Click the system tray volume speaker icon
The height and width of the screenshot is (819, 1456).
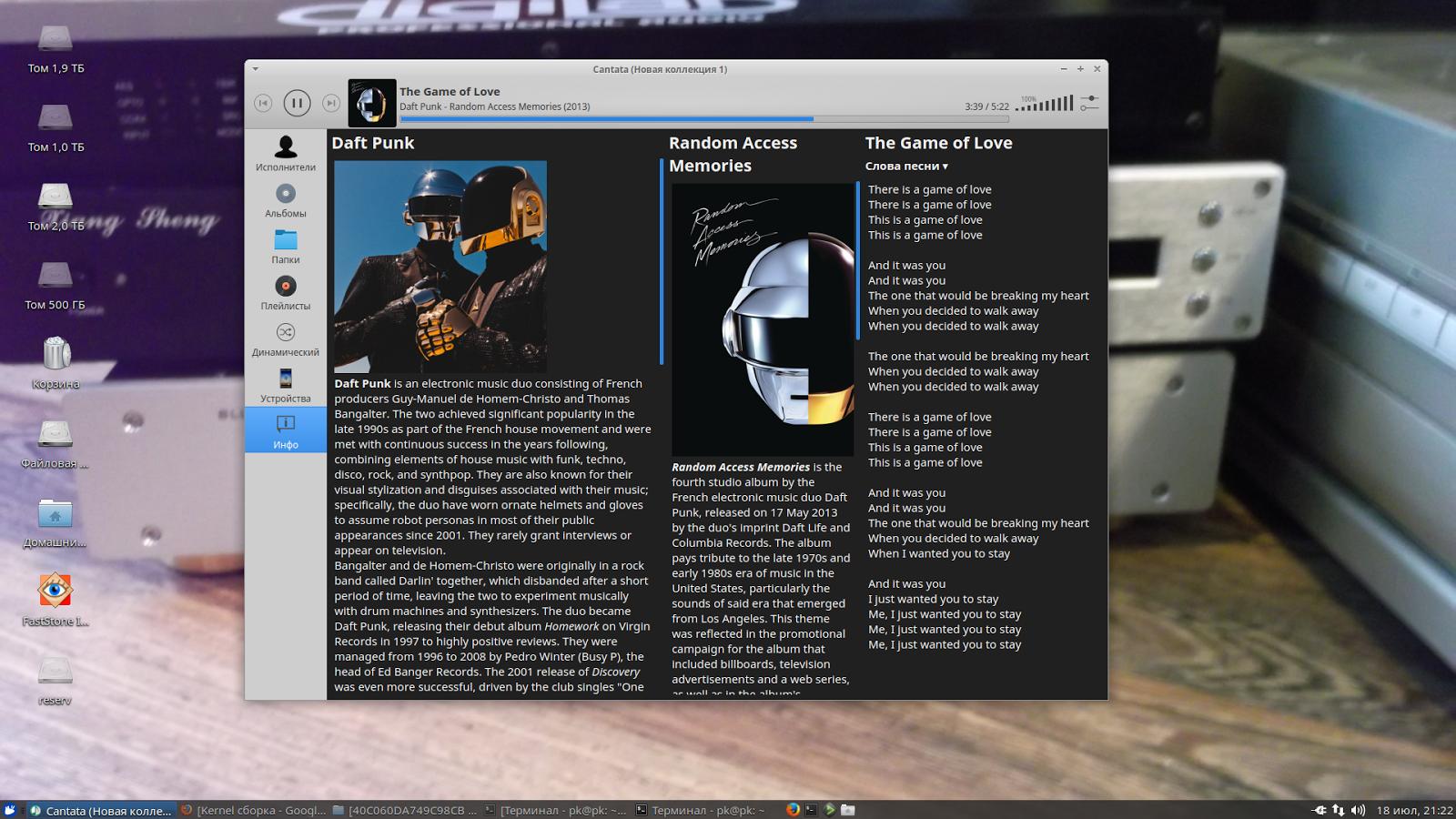click(x=1358, y=810)
